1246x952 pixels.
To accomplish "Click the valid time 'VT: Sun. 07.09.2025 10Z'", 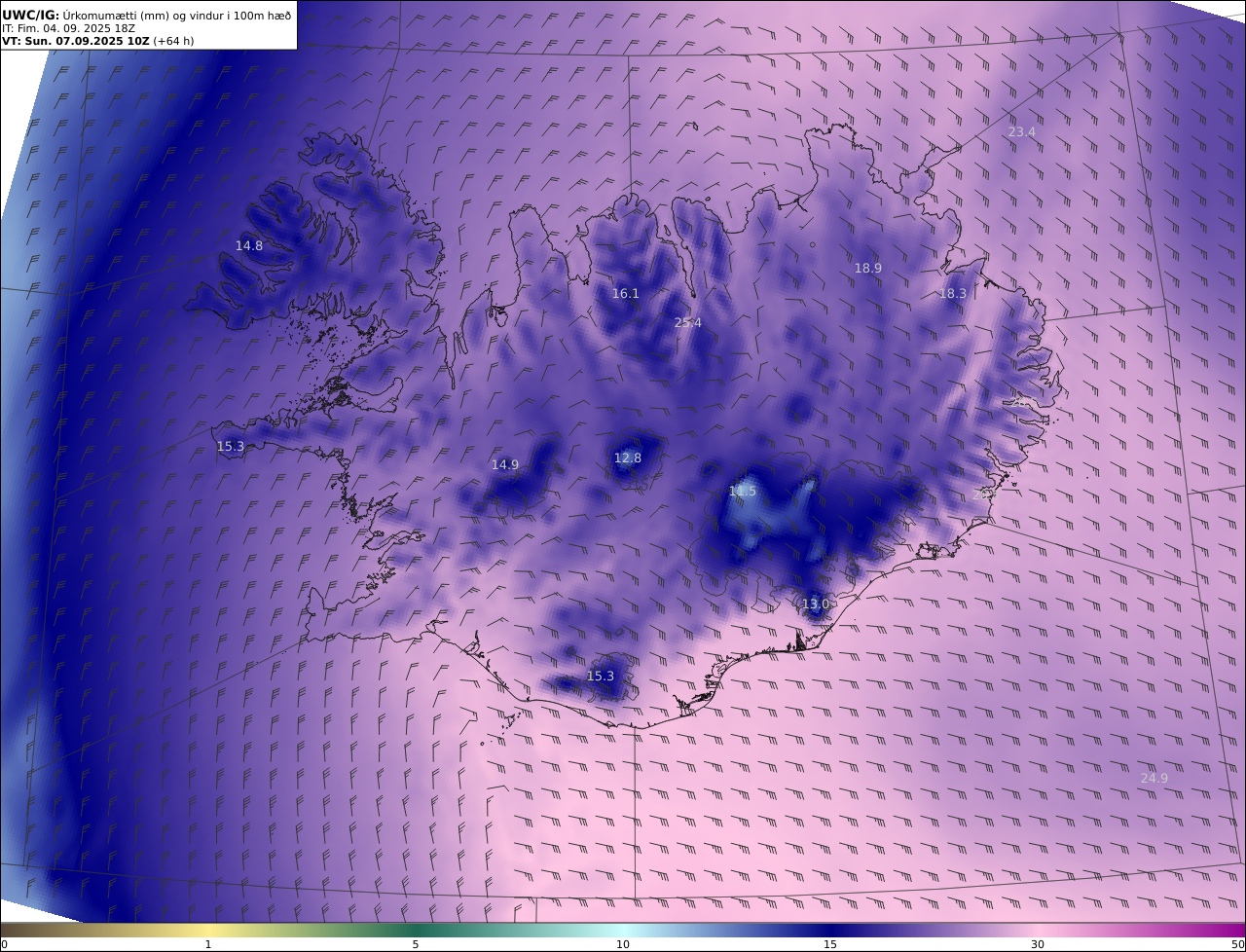I will [x=76, y=41].
